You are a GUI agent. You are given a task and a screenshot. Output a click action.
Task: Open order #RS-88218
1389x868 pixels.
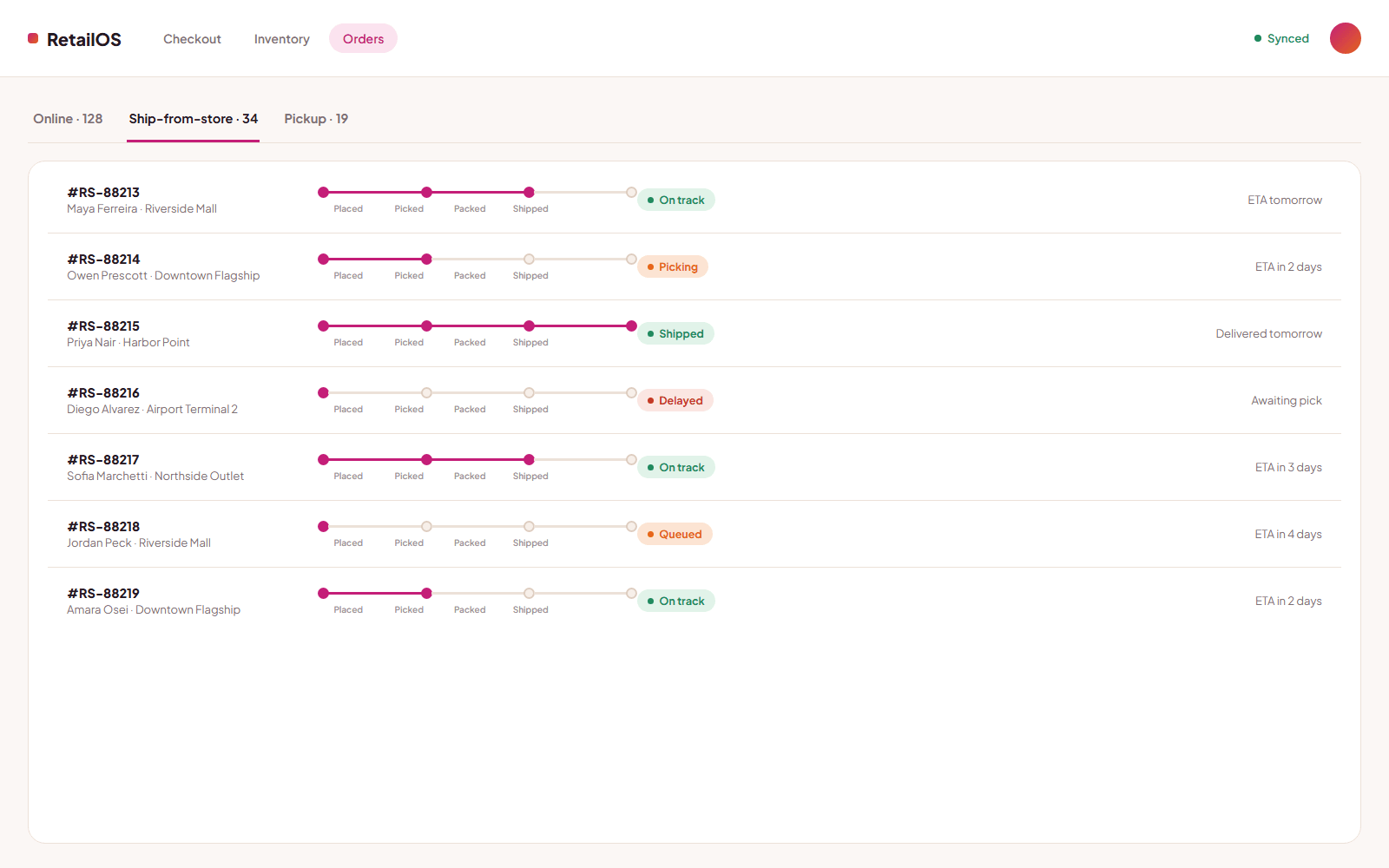[694, 534]
